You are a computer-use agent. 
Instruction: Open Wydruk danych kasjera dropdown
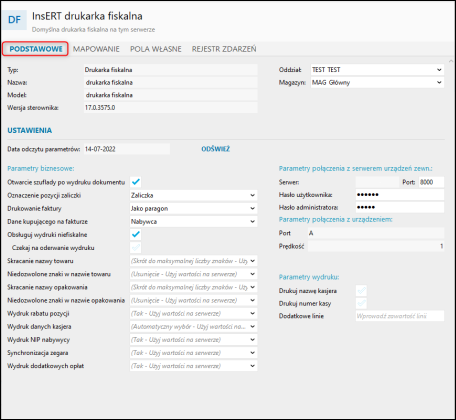pos(193,327)
